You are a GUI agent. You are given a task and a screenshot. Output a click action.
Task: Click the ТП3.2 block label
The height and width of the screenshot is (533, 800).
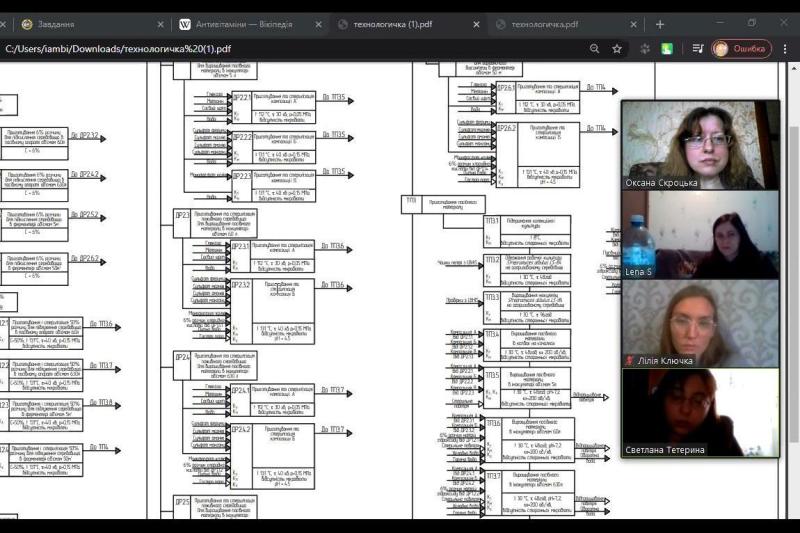492,260
